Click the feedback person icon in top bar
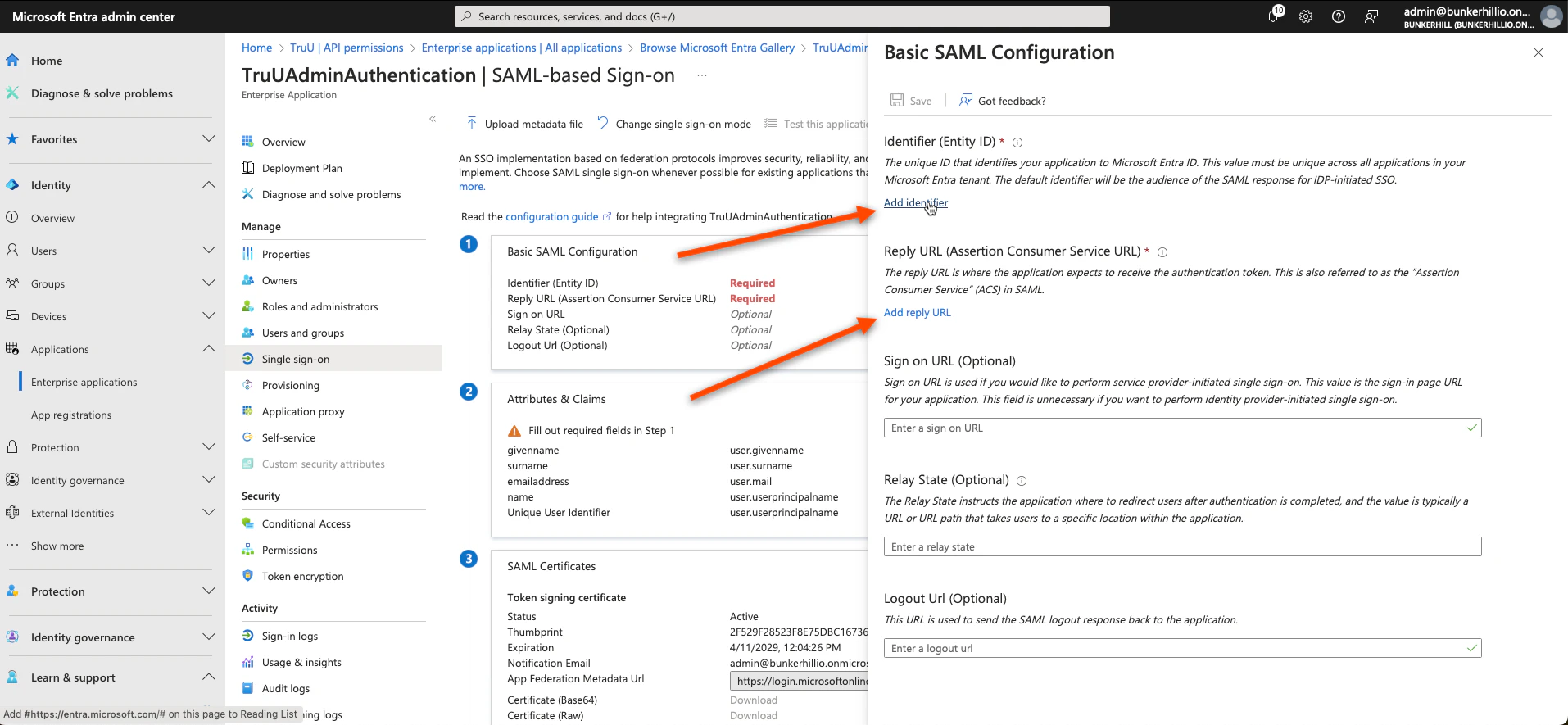 1371,16
